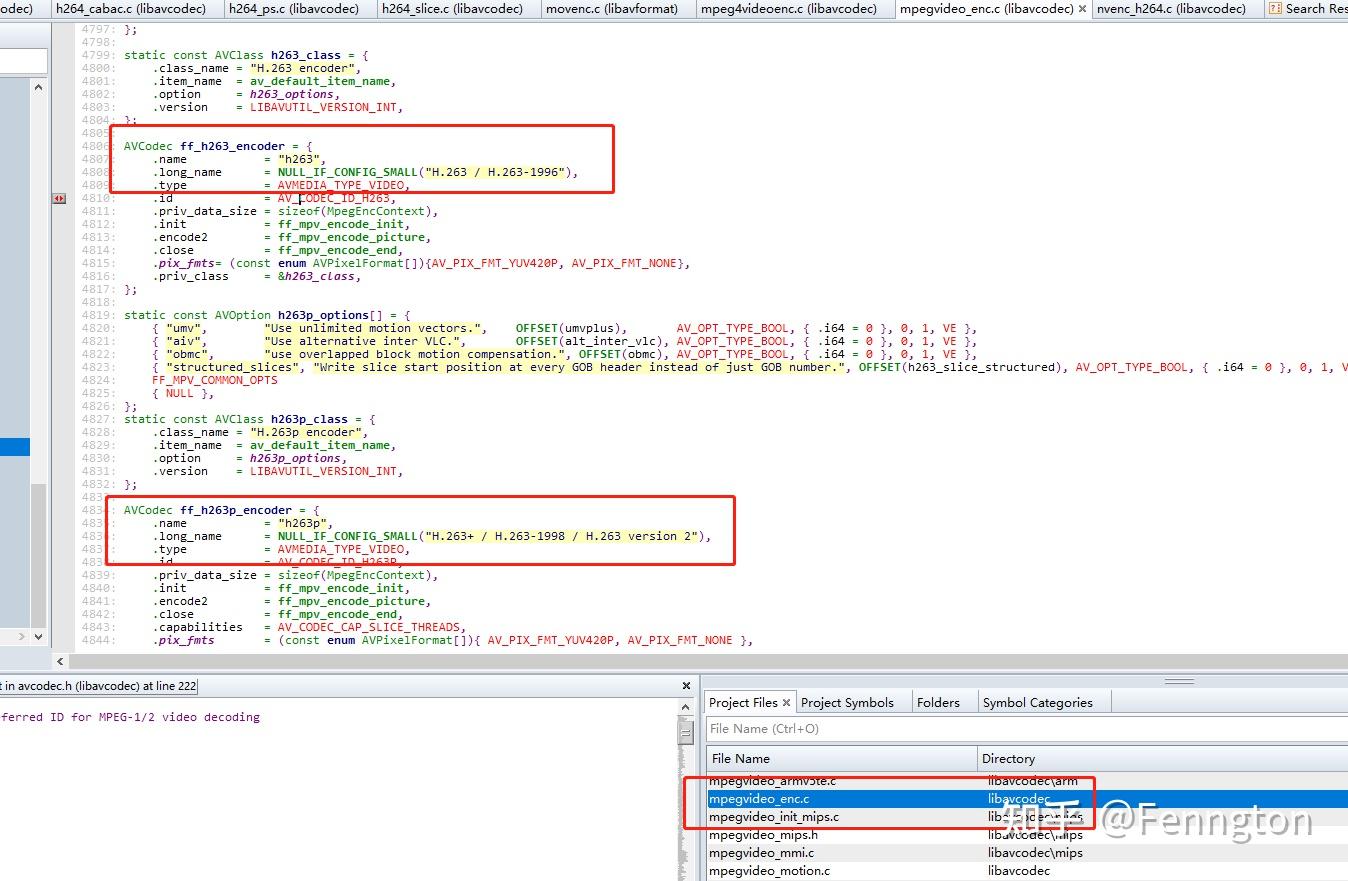Click OFFSET(h263_slice_structured) in the code
This screenshot has height=881, width=1348.
click(960, 367)
